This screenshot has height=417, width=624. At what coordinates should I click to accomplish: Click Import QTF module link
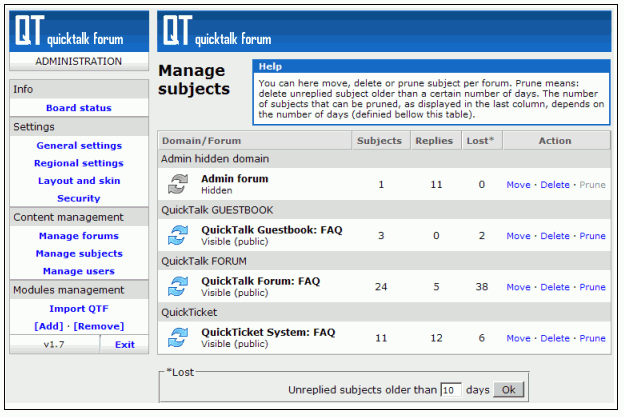[79, 309]
